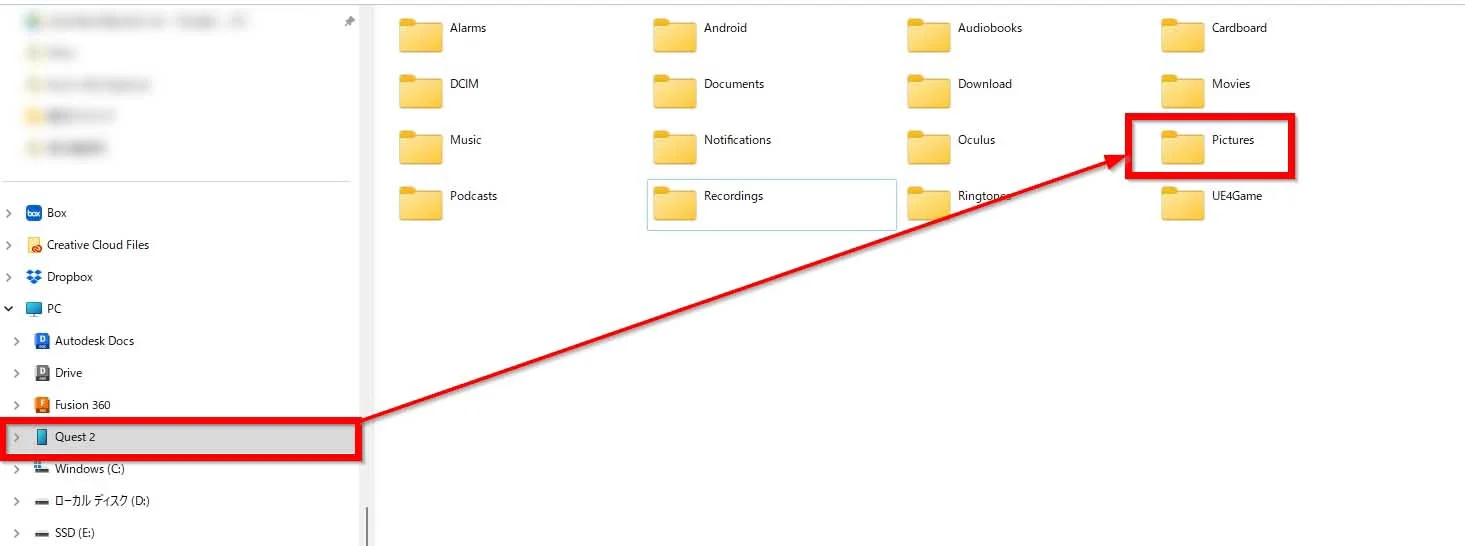Select ローカル ディスク (D:) in the sidebar

[x=102, y=501]
